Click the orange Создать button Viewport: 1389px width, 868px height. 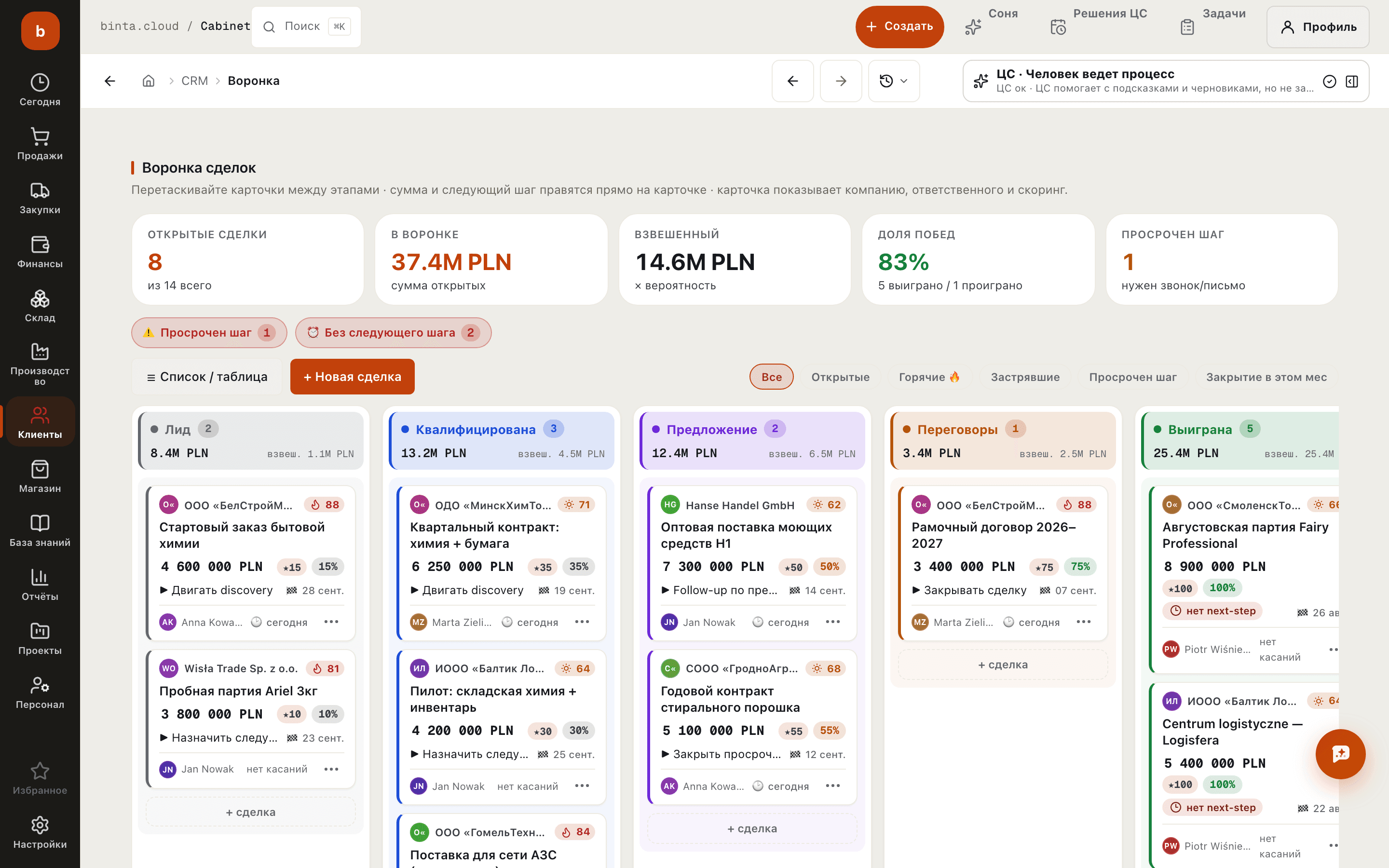click(899, 27)
